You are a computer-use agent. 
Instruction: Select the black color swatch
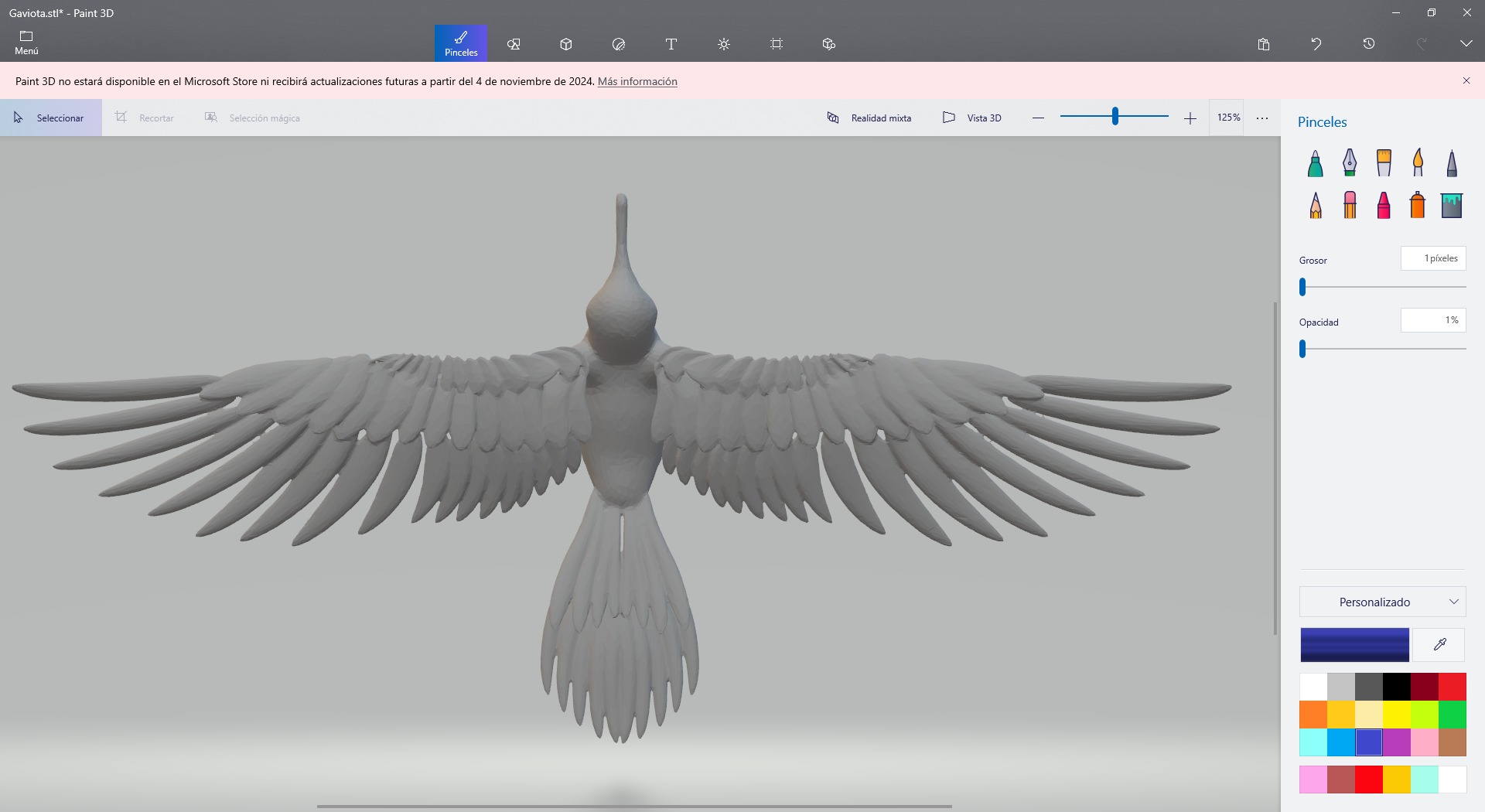(x=1397, y=687)
